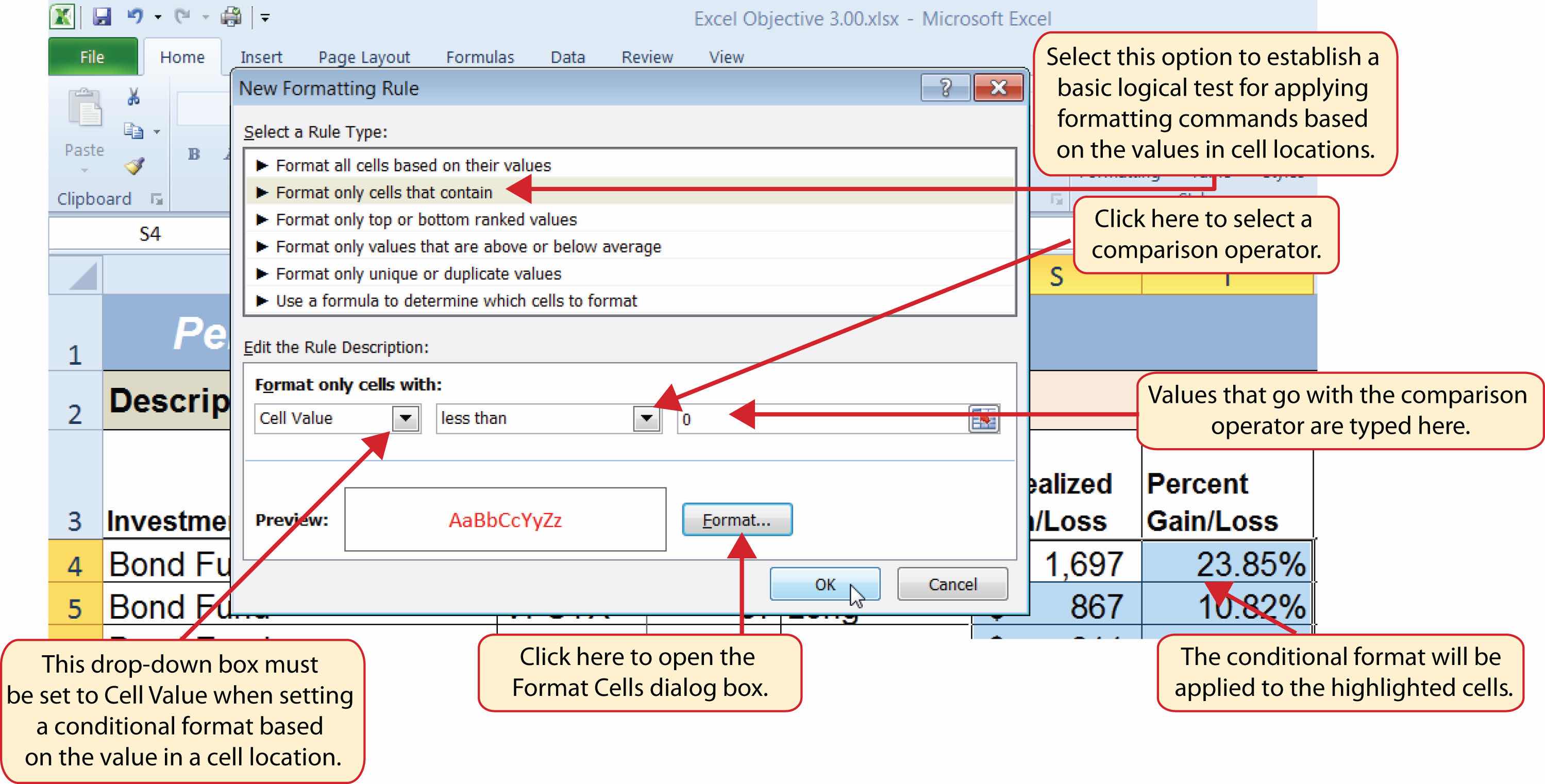The image size is (1545, 784).
Task: Click the Format Painter brush icon
Action: [135, 165]
